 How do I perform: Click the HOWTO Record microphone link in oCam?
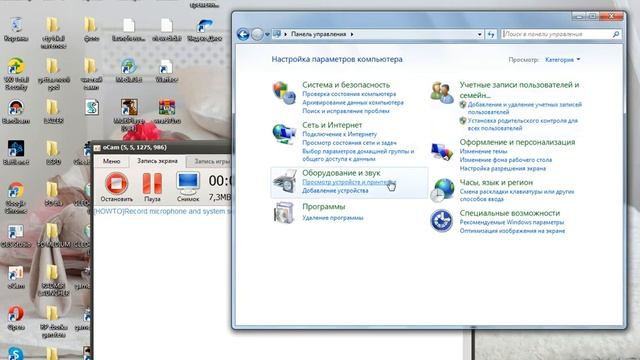(x=162, y=211)
